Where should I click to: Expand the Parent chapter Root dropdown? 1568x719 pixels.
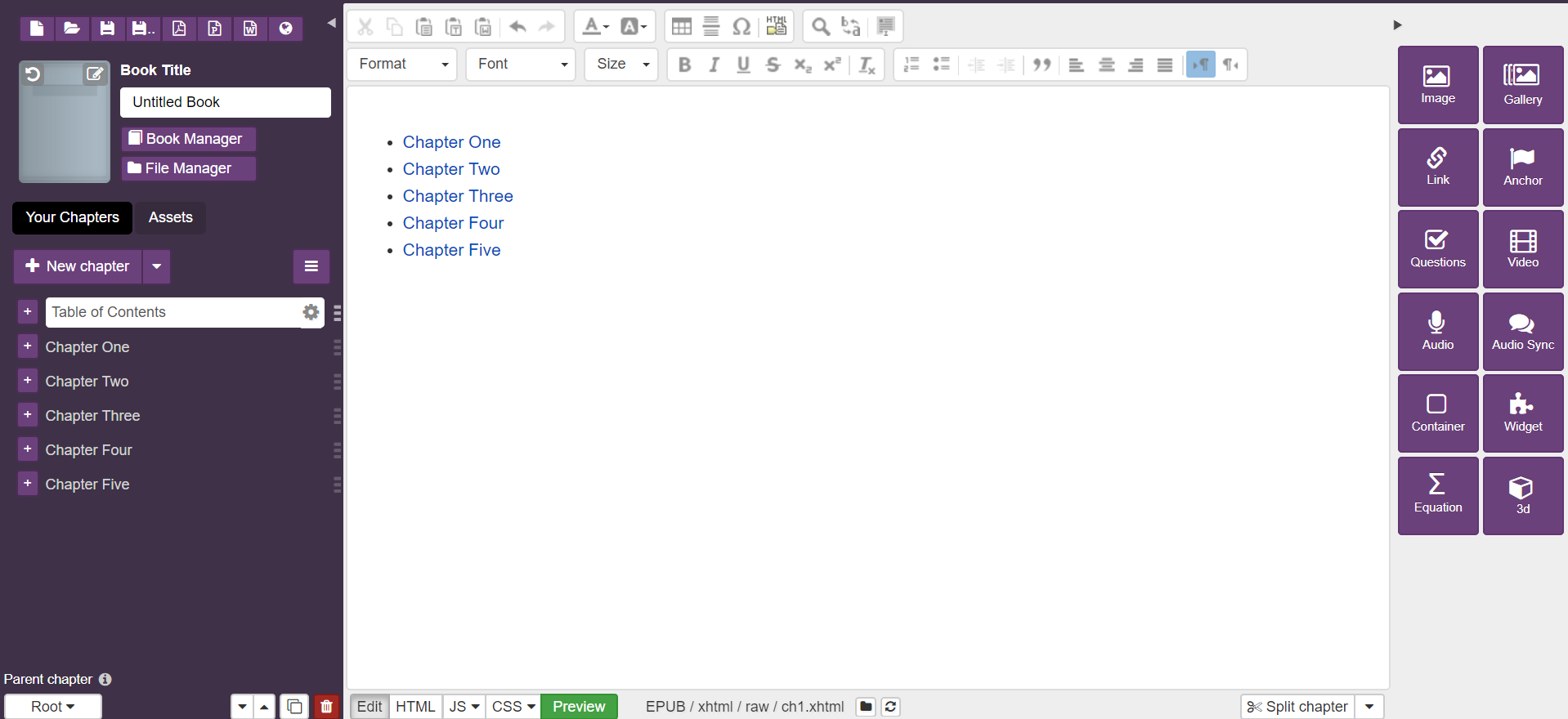[53, 707]
